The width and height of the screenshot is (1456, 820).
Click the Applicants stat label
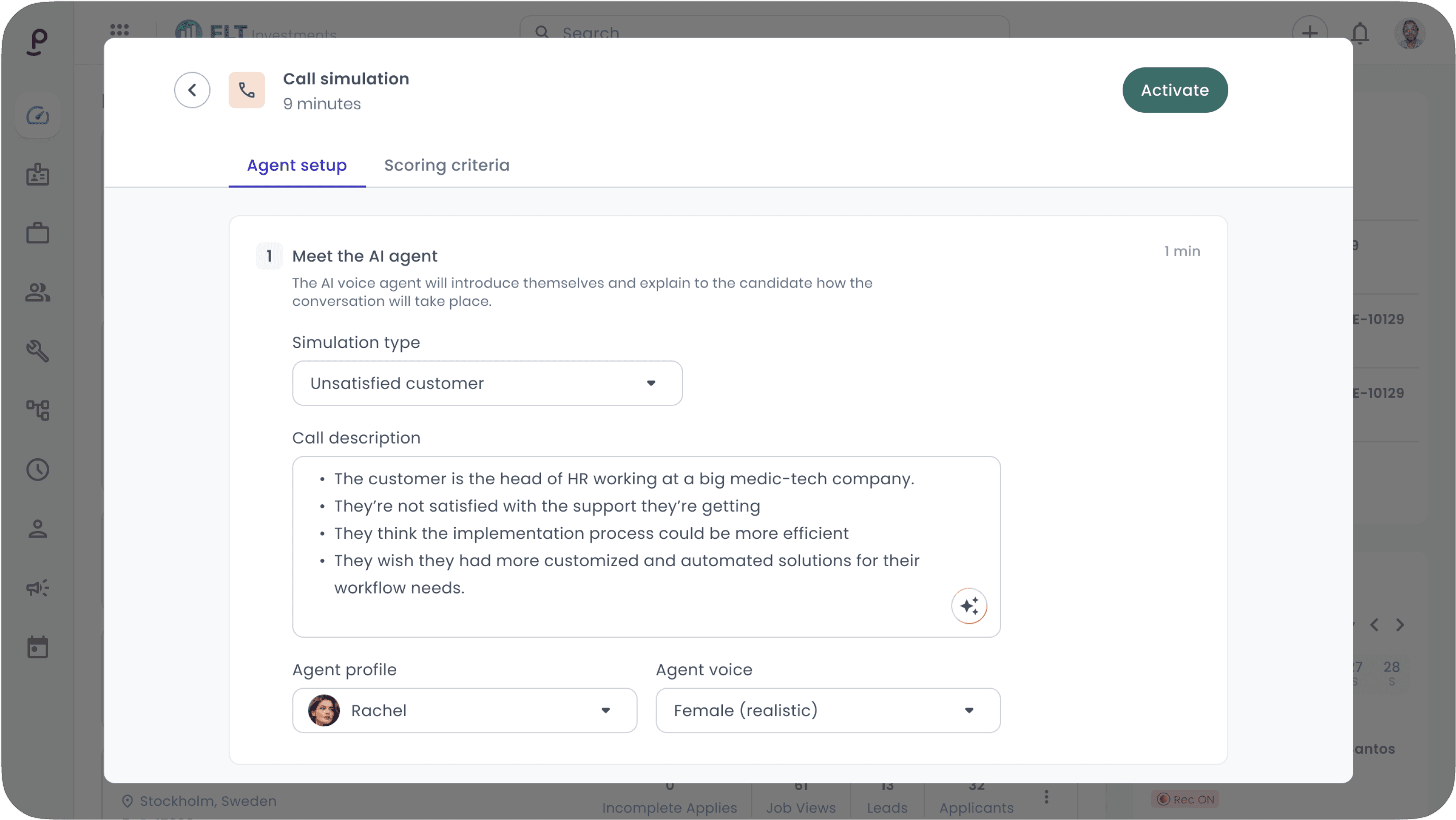(976, 808)
